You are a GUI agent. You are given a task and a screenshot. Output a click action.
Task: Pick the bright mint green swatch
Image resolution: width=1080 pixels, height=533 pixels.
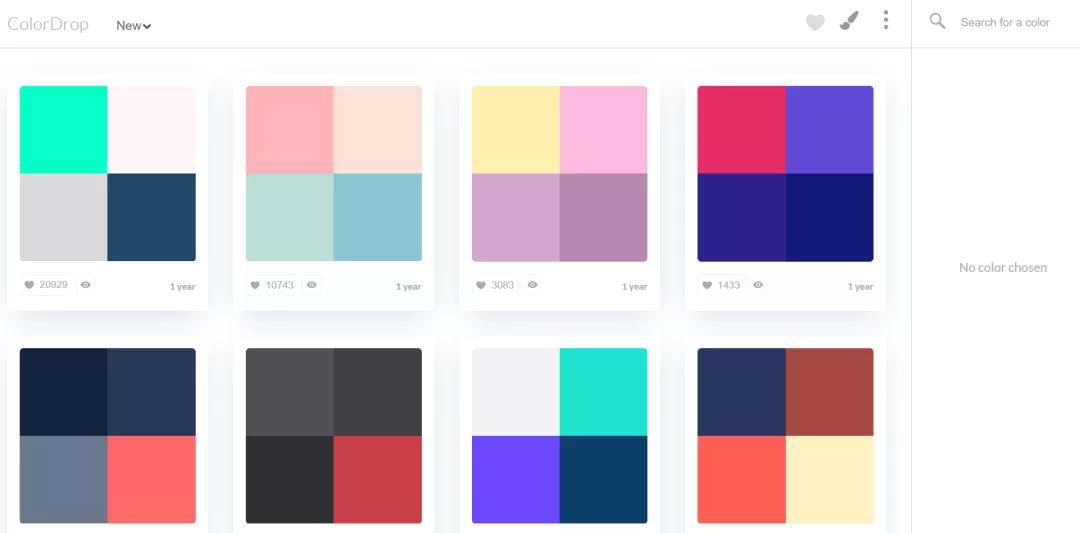(x=63, y=129)
